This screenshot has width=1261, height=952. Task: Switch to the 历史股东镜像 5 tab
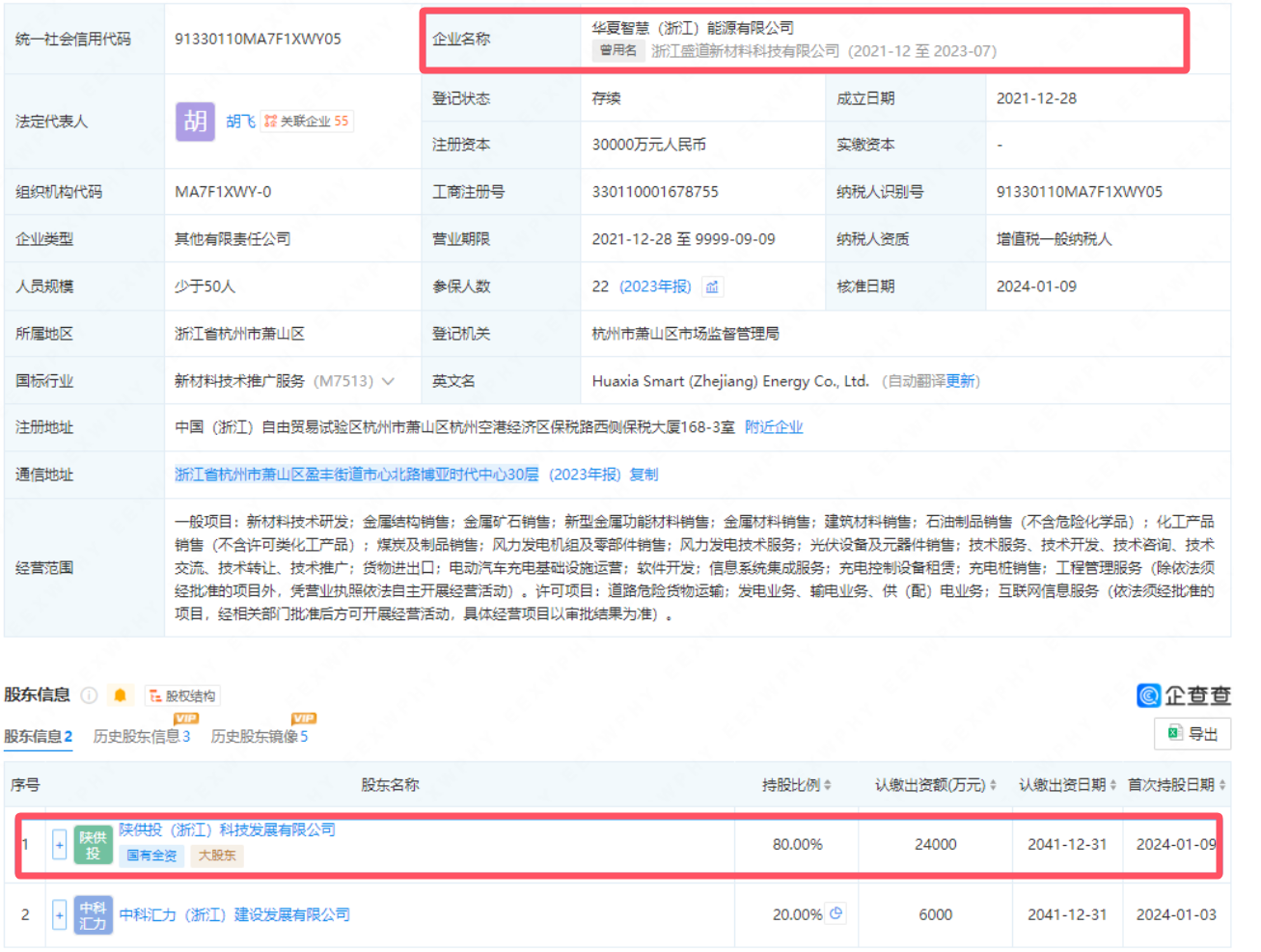(x=260, y=736)
